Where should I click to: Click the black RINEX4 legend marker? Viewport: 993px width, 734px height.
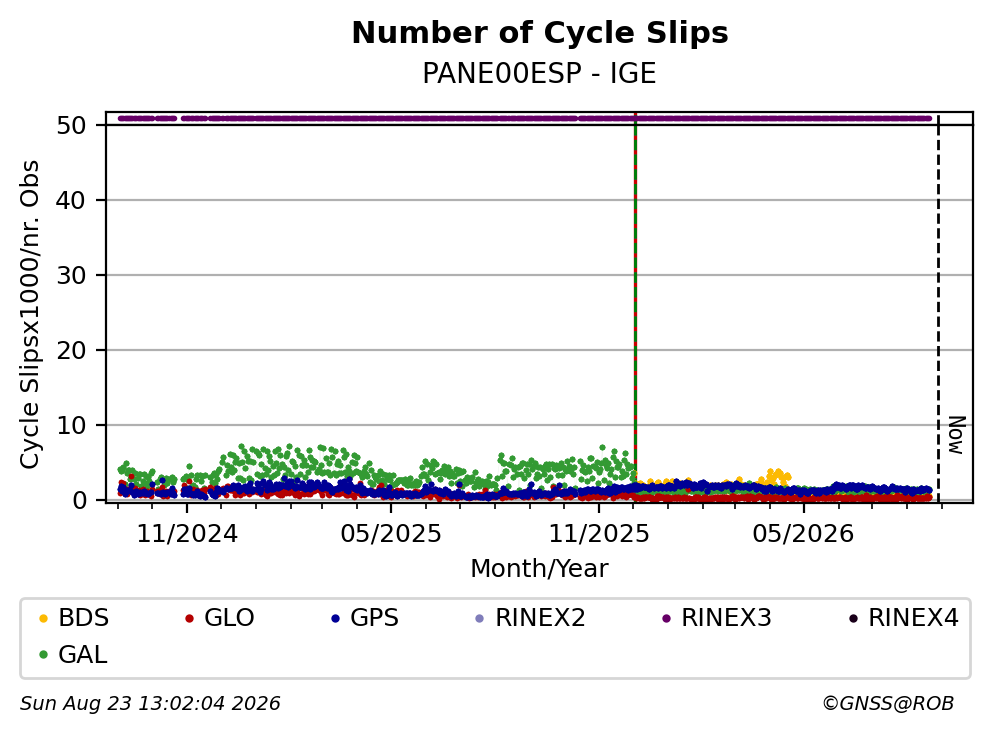[853, 618]
